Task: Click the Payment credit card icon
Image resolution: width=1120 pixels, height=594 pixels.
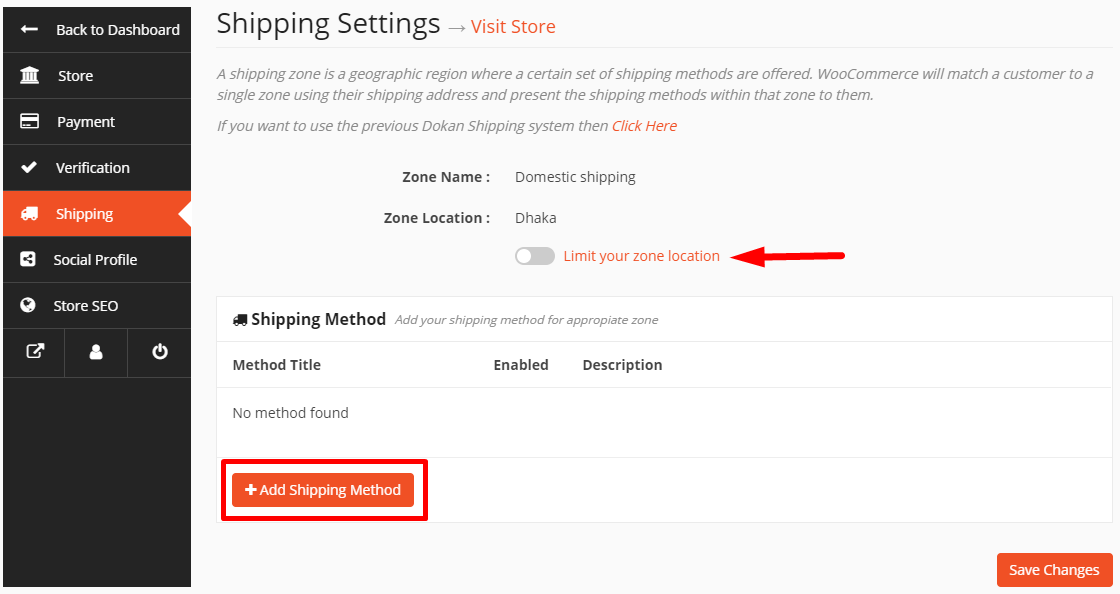Action: click(x=29, y=121)
